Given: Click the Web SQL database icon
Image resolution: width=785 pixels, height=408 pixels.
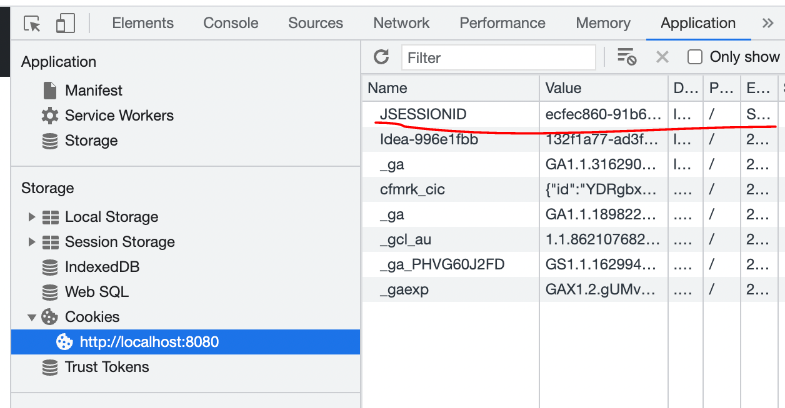Looking at the screenshot, I should (x=50, y=292).
